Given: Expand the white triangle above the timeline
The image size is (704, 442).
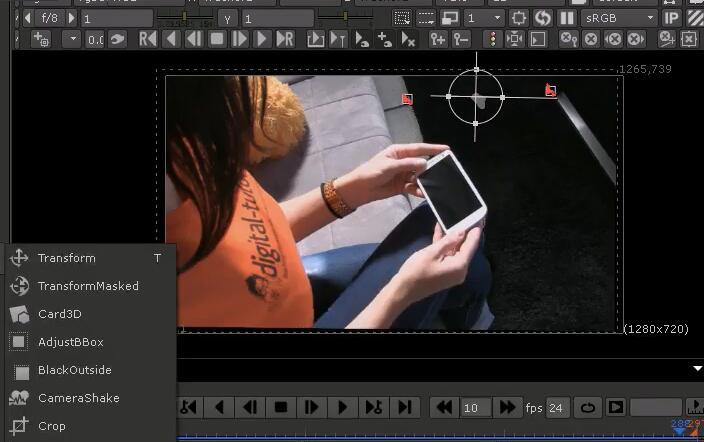Looking at the screenshot, I should [697, 368].
